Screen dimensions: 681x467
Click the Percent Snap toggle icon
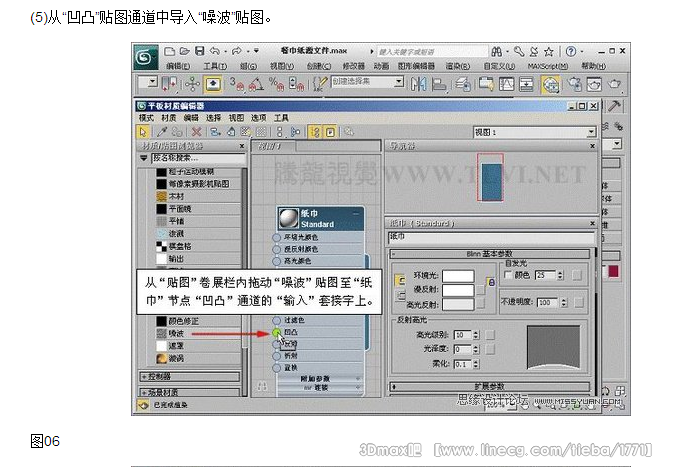pyautogui.click(x=276, y=84)
